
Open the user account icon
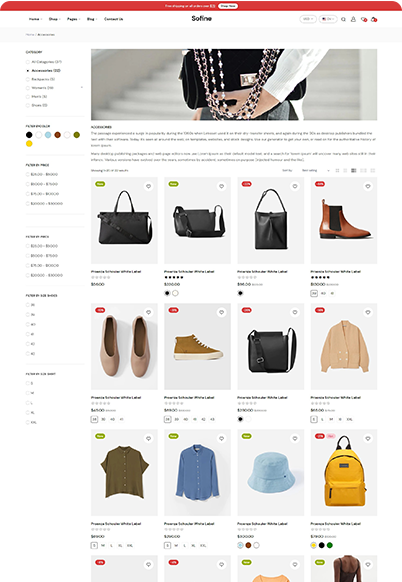pos(353,19)
